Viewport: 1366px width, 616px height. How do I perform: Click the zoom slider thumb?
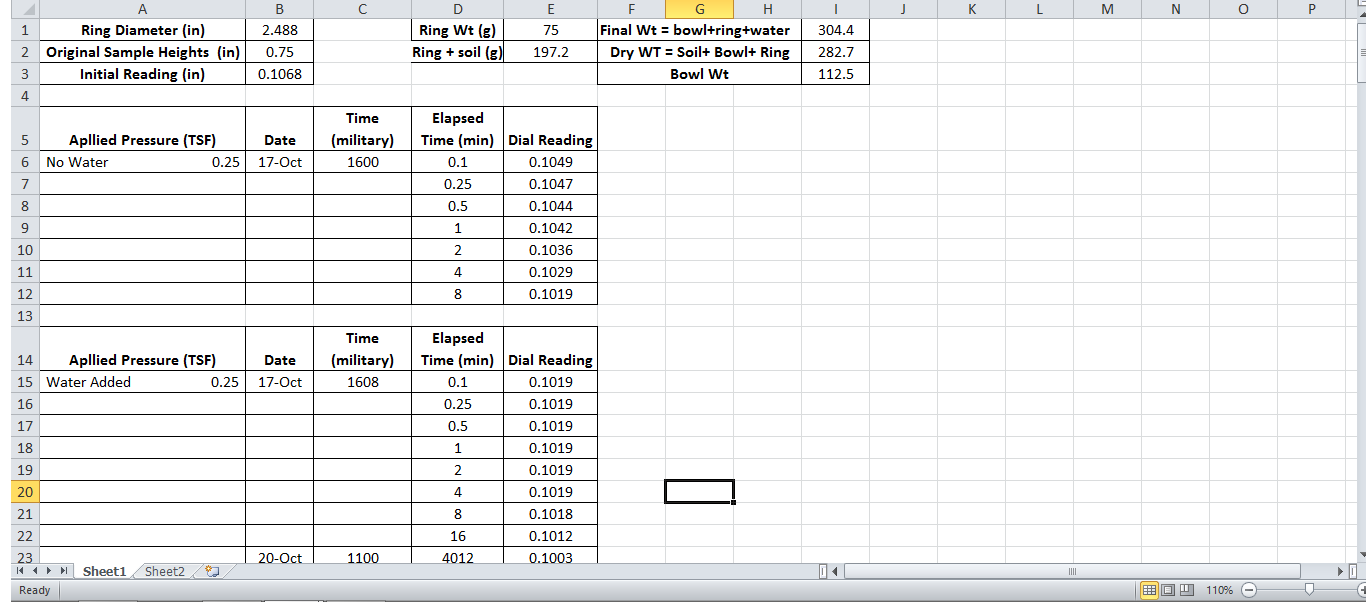tap(1310, 589)
